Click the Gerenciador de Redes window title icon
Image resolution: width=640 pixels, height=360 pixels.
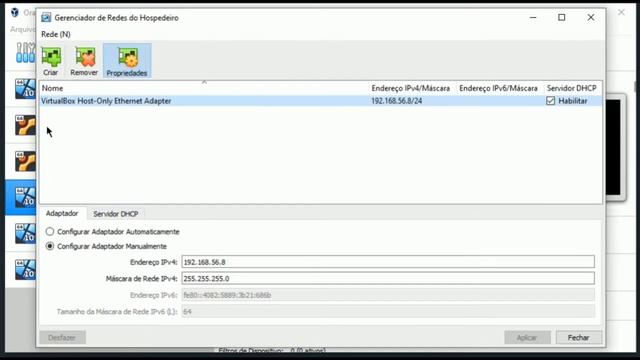coord(46,18)
